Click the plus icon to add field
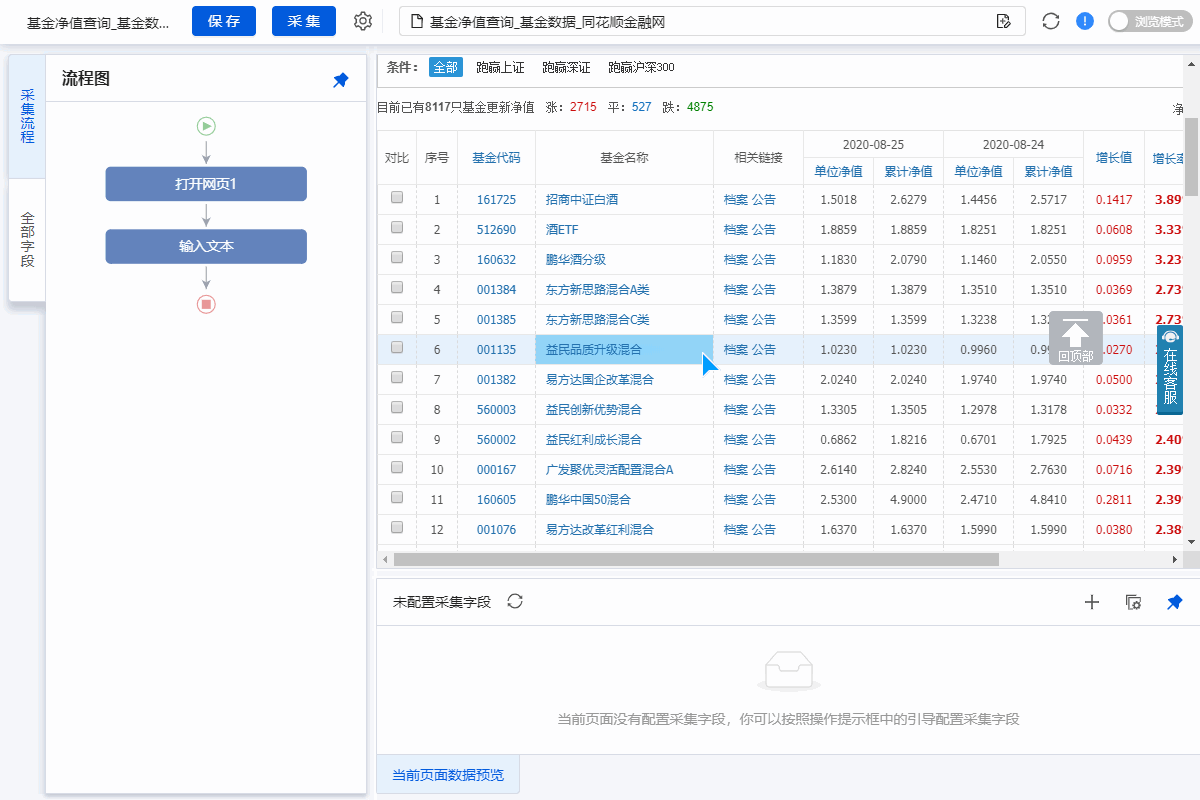The image size is (1200, 800). 1092,602
